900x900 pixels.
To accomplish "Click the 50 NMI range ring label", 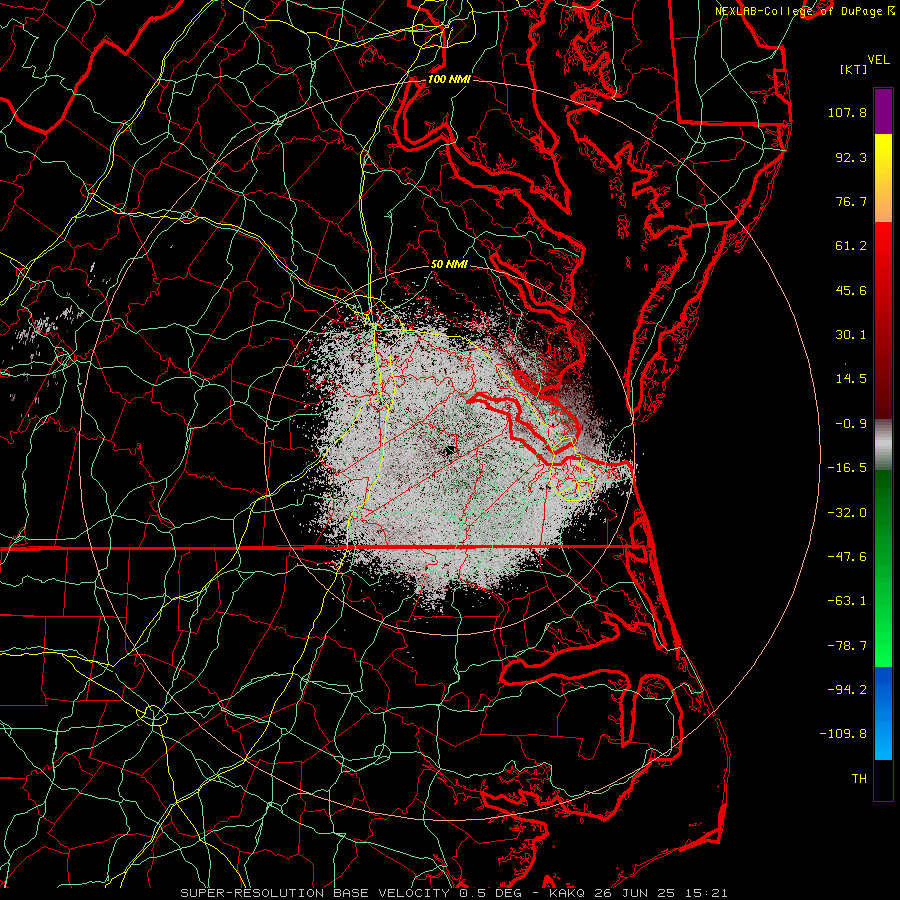I will click(449, 264).
